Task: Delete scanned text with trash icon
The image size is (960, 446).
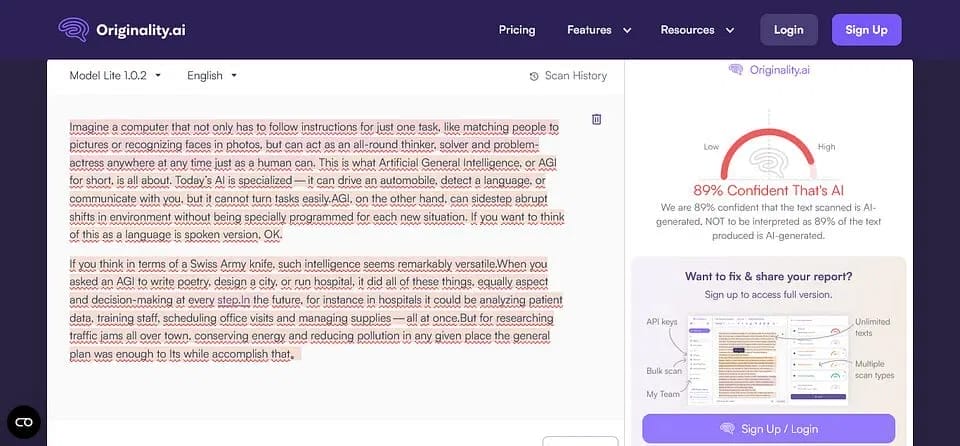Action: 597,119
